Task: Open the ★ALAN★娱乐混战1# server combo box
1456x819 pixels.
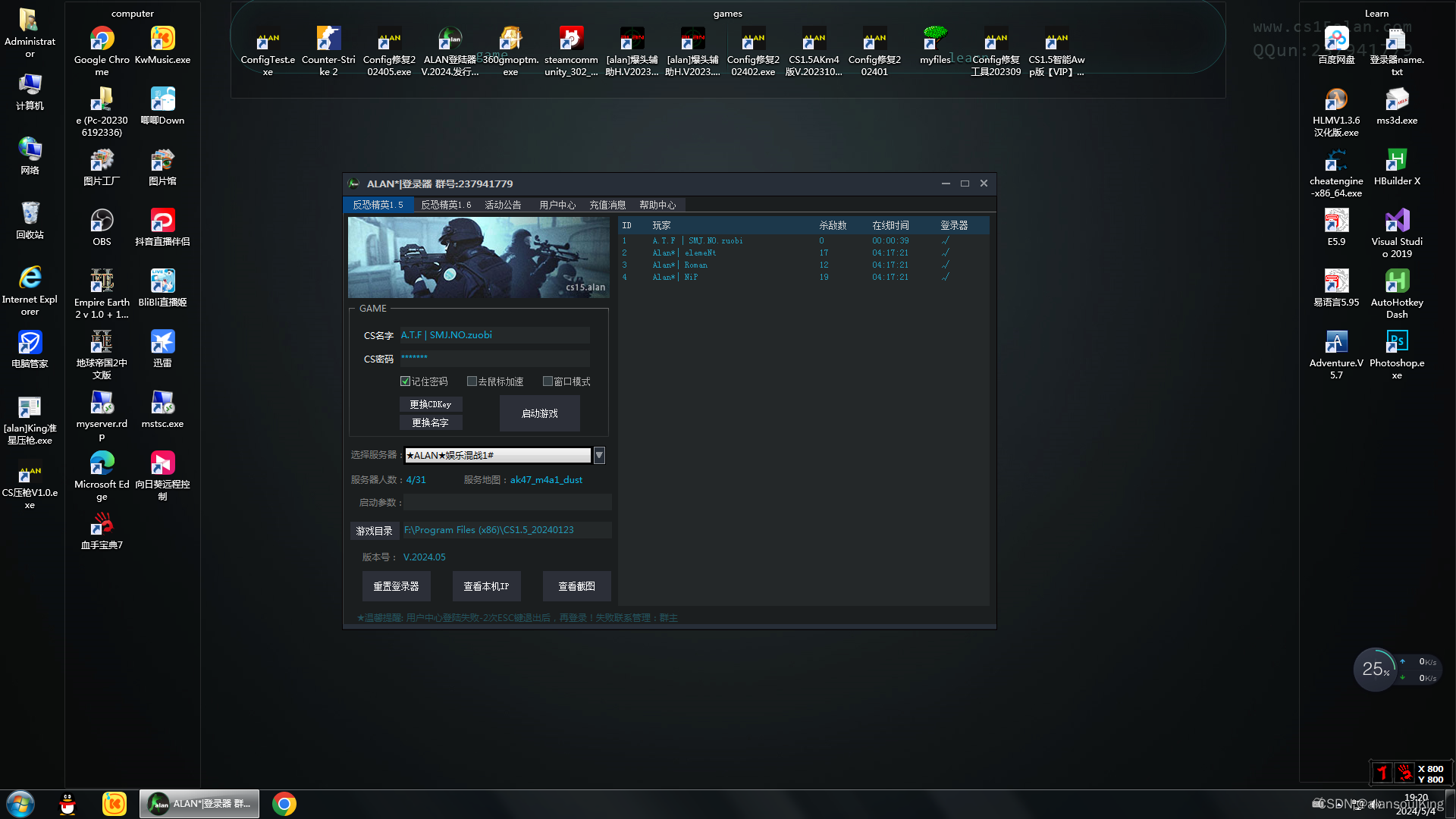Action: point(497,455)
